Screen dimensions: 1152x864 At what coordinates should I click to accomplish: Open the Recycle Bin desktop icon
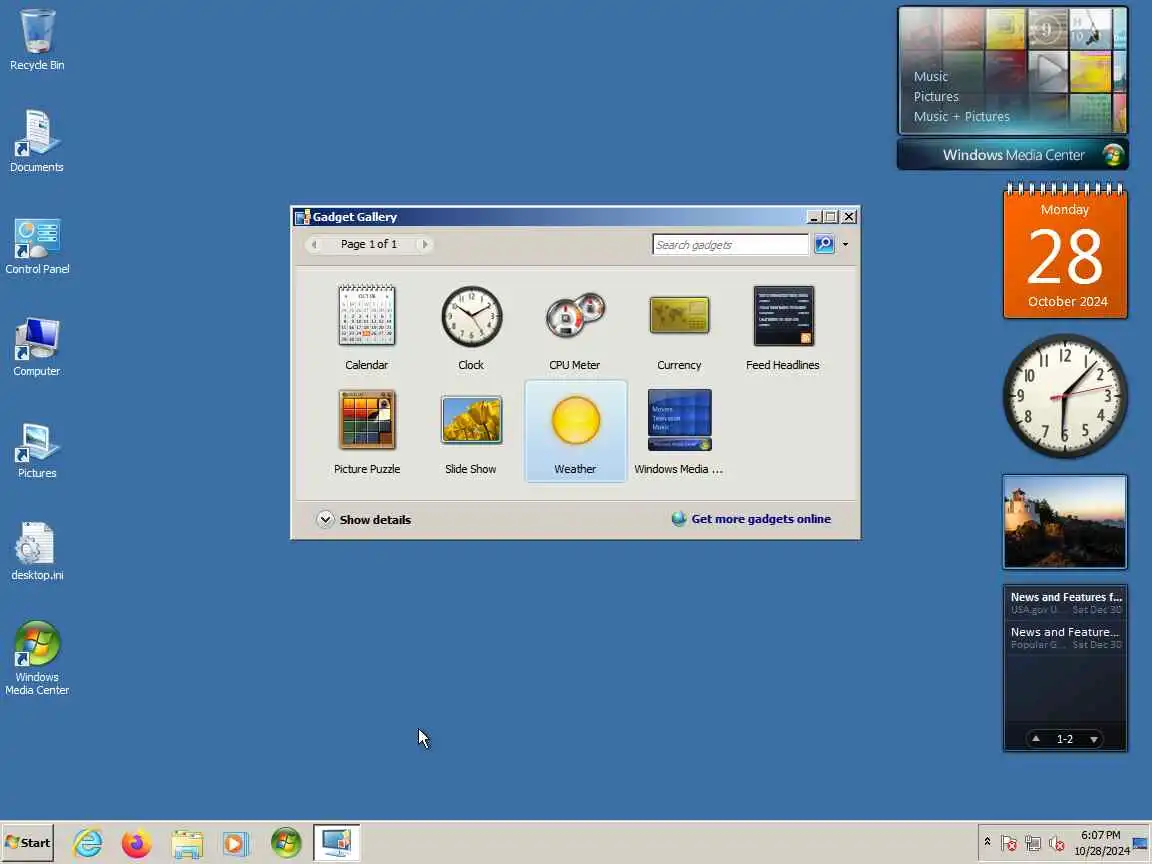point(37,40)
